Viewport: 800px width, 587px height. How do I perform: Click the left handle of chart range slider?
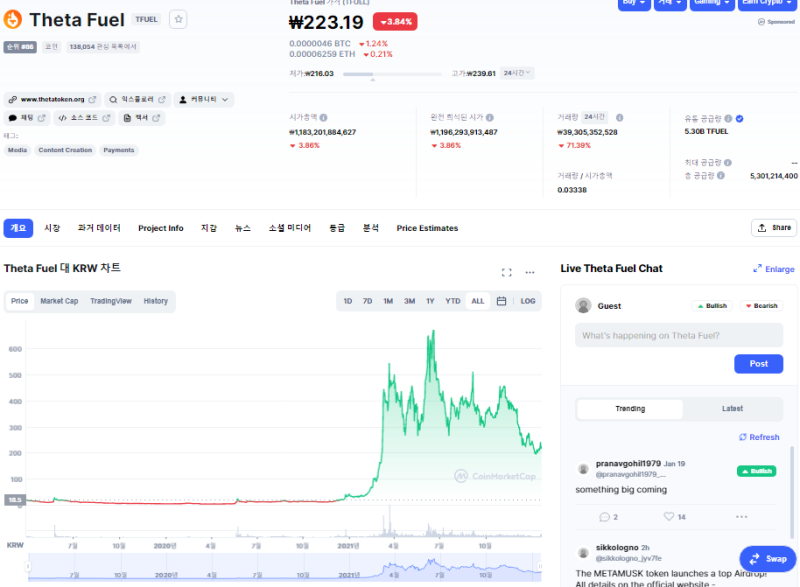click(x=28, y=567)
